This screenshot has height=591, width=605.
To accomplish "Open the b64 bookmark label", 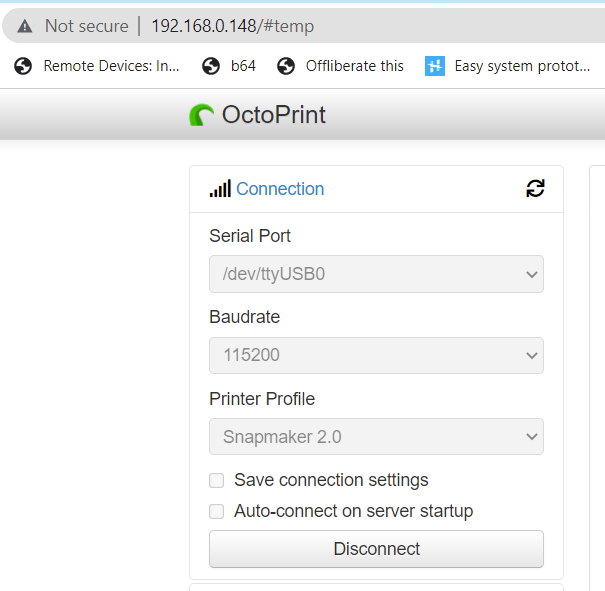I will point(243,66).
